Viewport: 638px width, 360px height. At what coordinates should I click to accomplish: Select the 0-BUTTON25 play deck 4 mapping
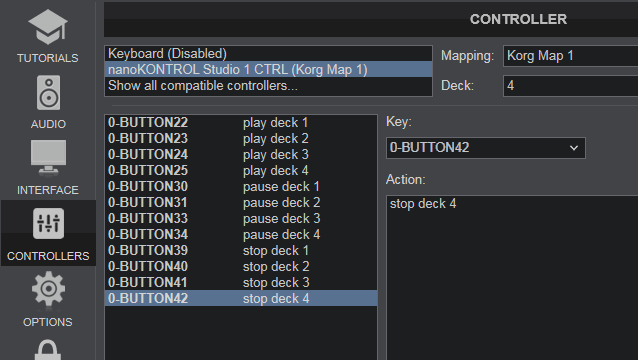(x=241, y=171)
